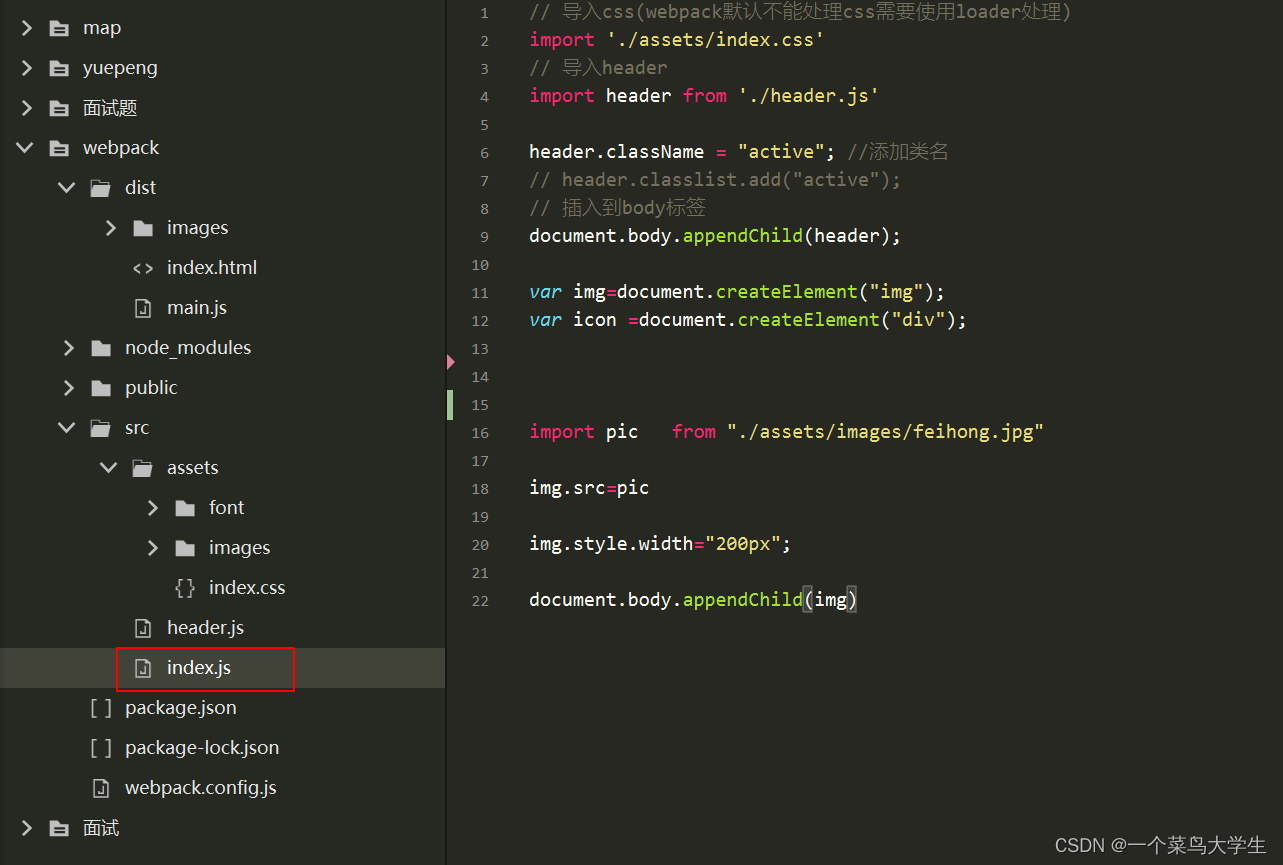Click the webpack.config.js file icon
This screenshot has width=1283, height=865.
(x=101, y=788)
